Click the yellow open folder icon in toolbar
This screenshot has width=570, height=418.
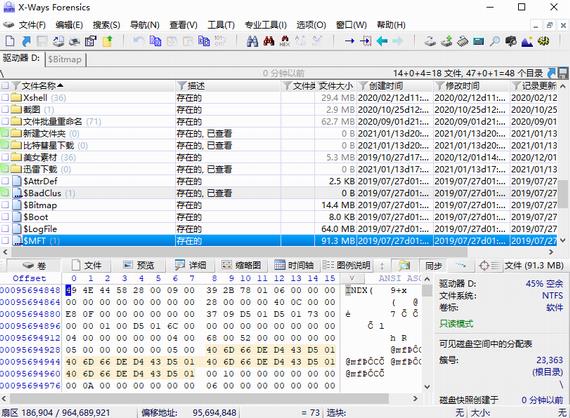click(108, 41)
